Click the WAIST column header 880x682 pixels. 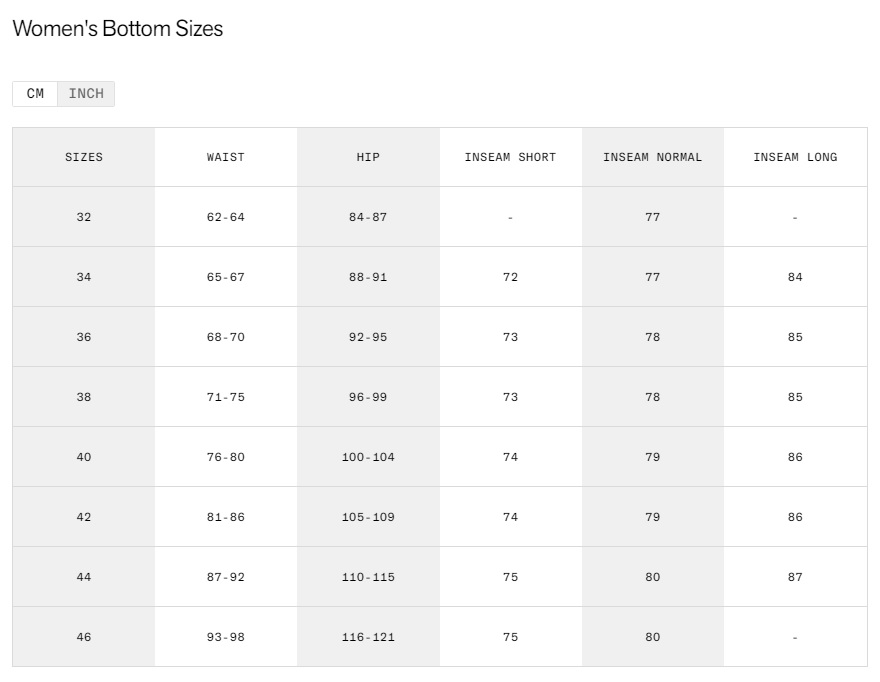[226, 157]
